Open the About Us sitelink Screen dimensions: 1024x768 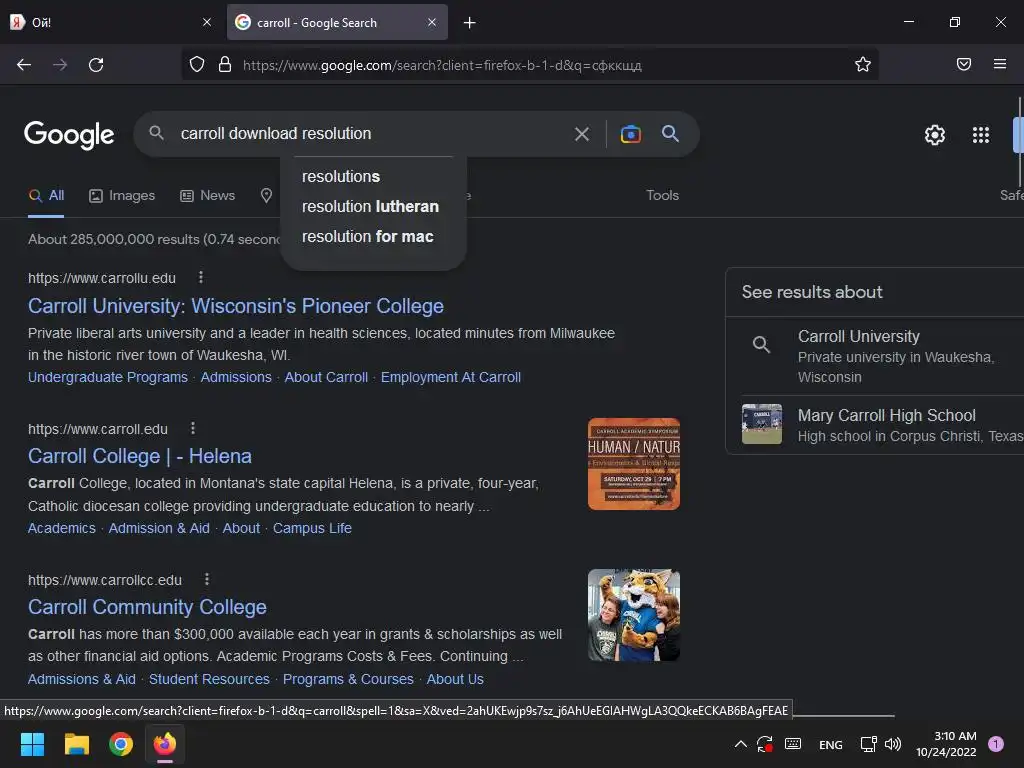[455, 679]
